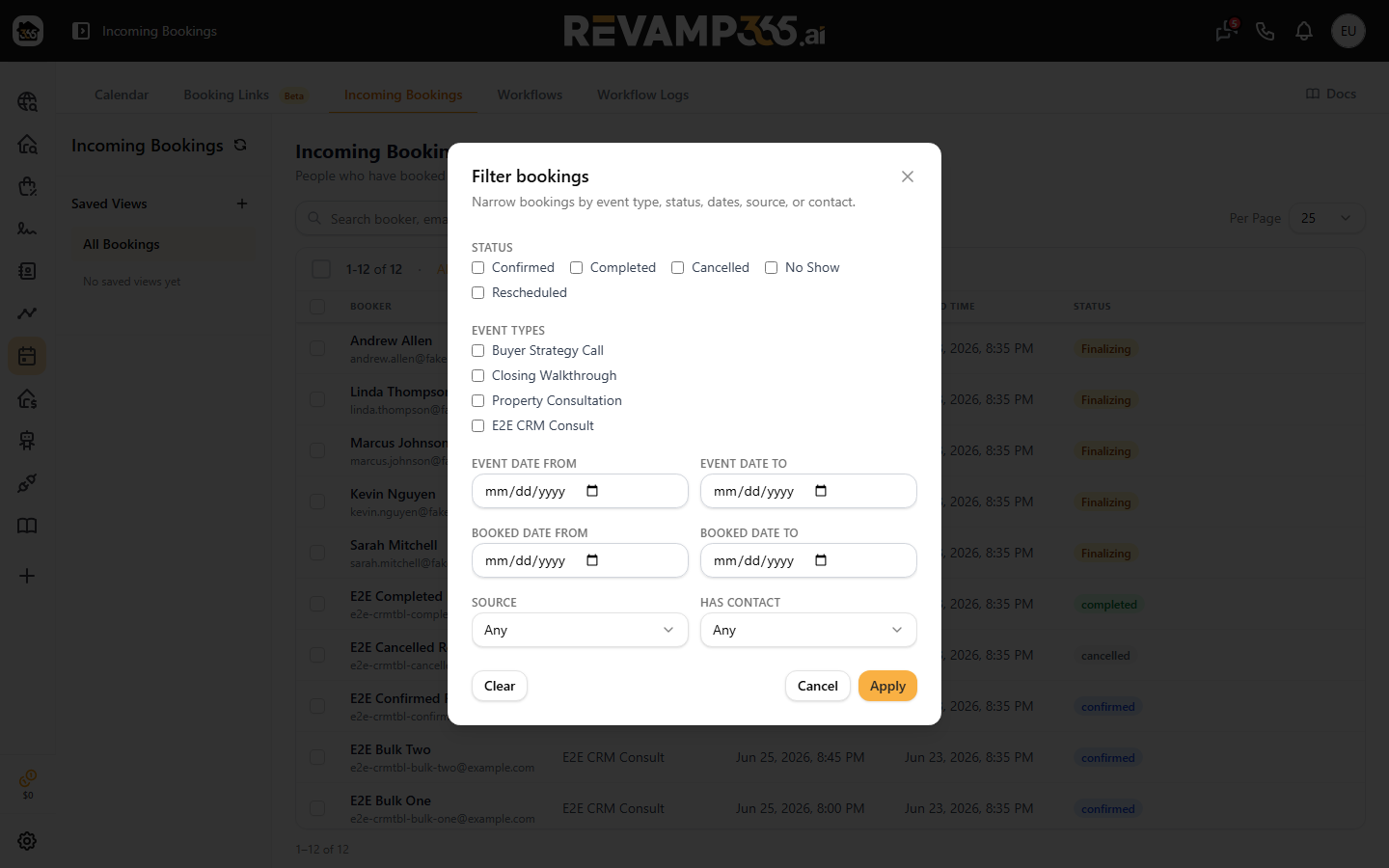Open the notifications bell

click(1304, 31)
